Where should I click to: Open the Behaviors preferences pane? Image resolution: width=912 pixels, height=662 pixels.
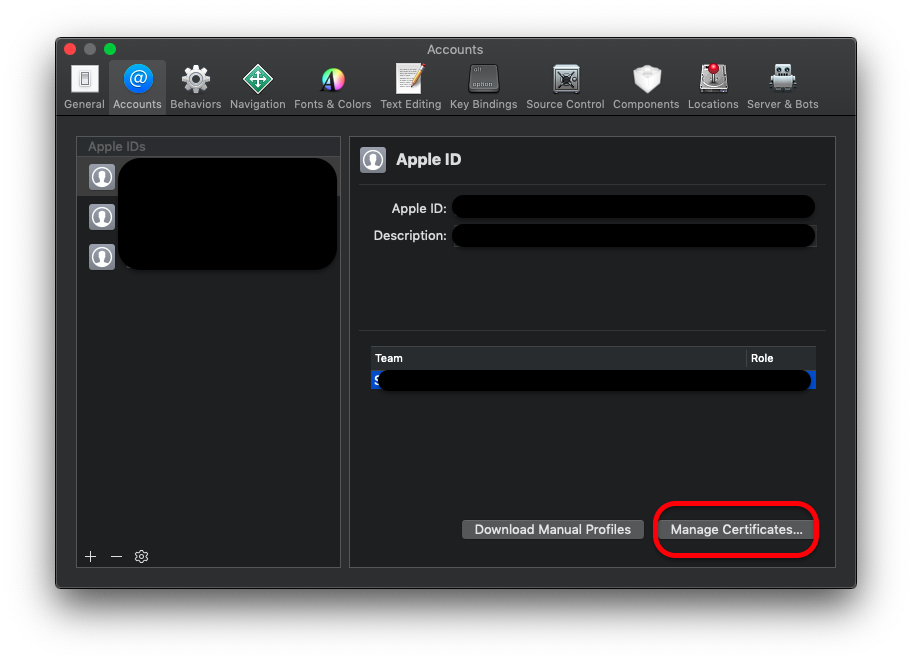[x=195, y=87]
